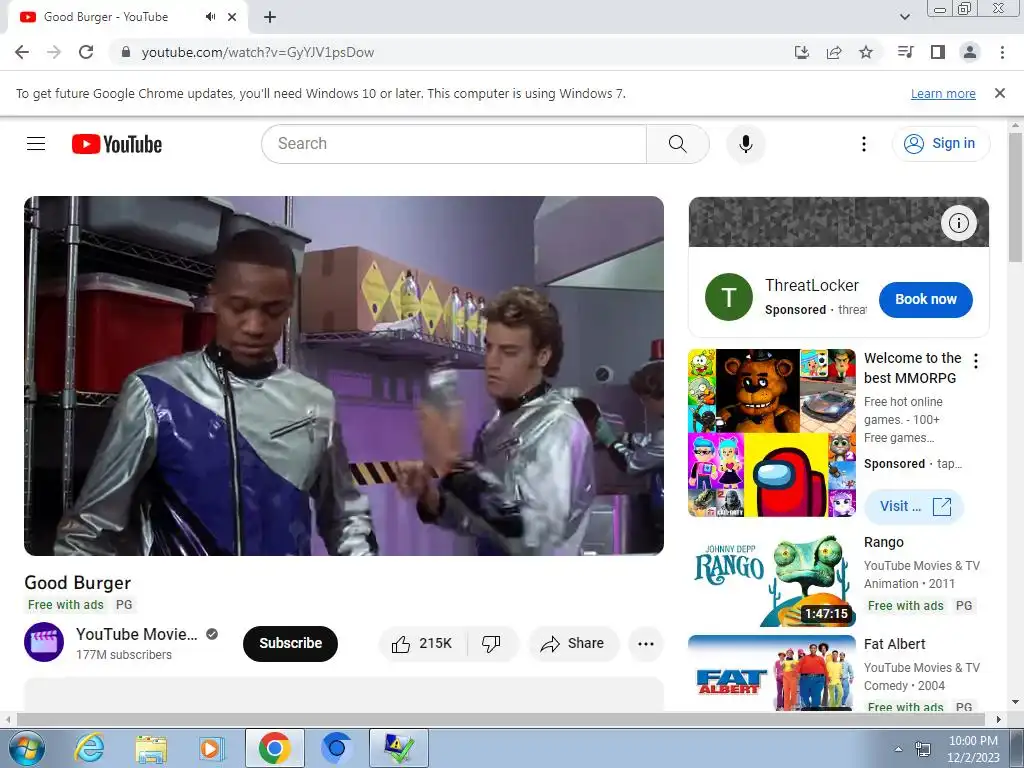
Task: Open MMORPG sponsored games thumbnail
Action: coord(771,433)
